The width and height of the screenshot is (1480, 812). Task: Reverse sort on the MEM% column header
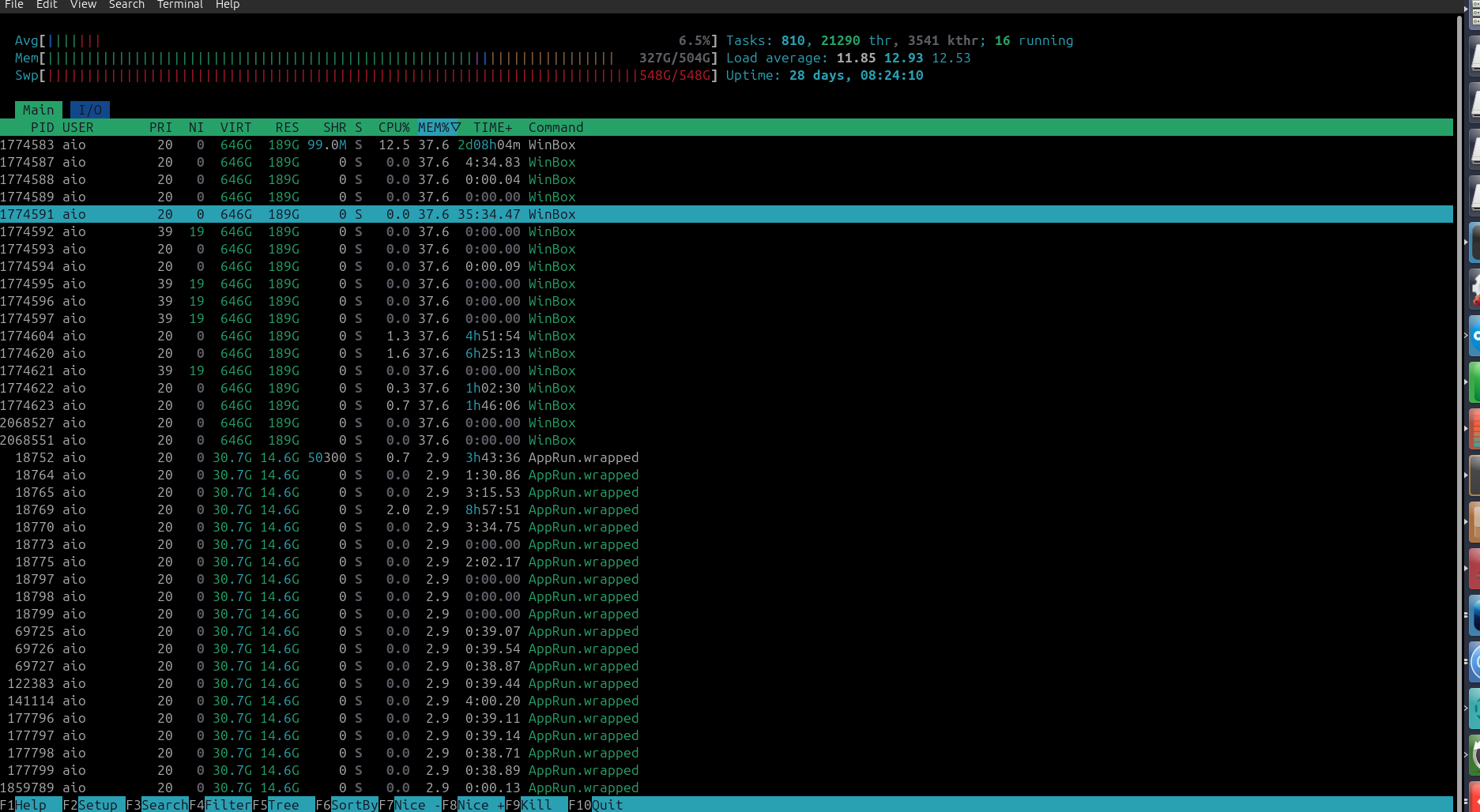439,127
